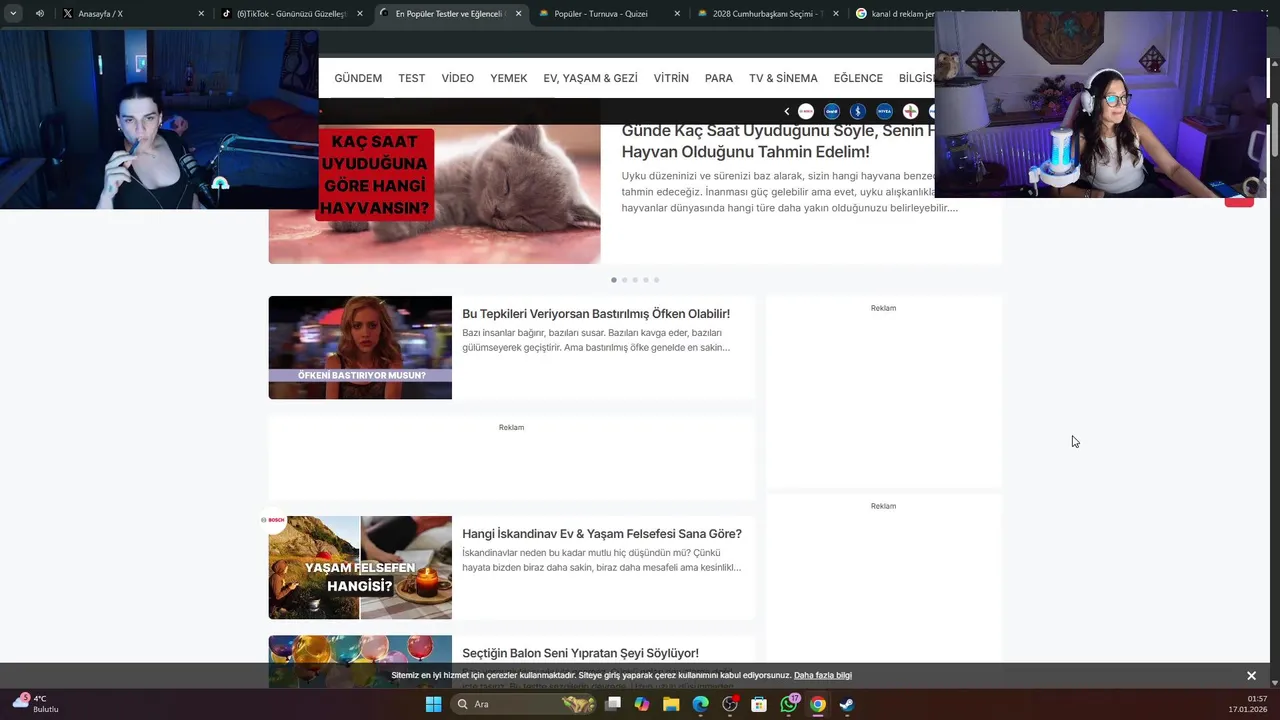Select the third carousel pagination dot
Screen dimensions: 1280x720
[635, 280]
